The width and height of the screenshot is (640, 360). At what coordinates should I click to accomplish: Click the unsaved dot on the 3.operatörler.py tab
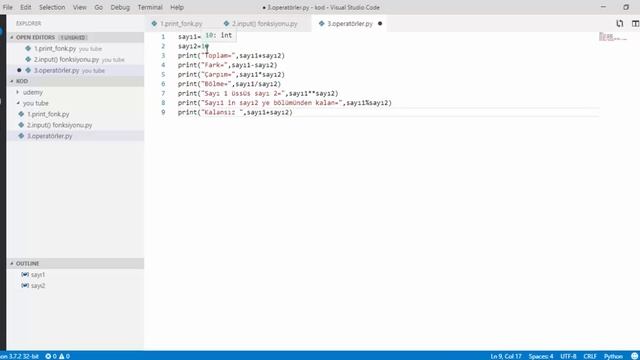pos(380,24)
